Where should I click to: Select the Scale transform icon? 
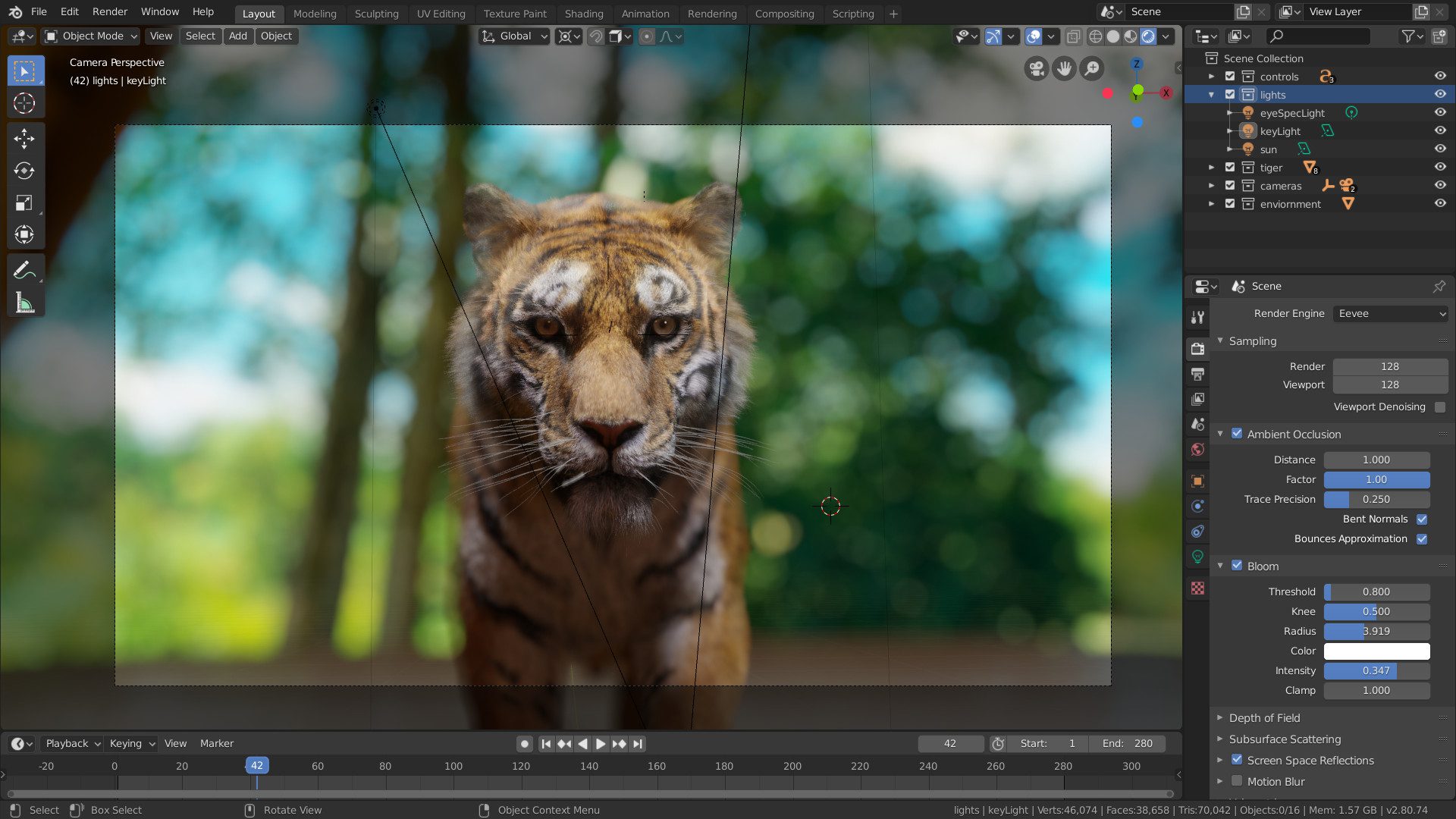click(x=24, y=203)
